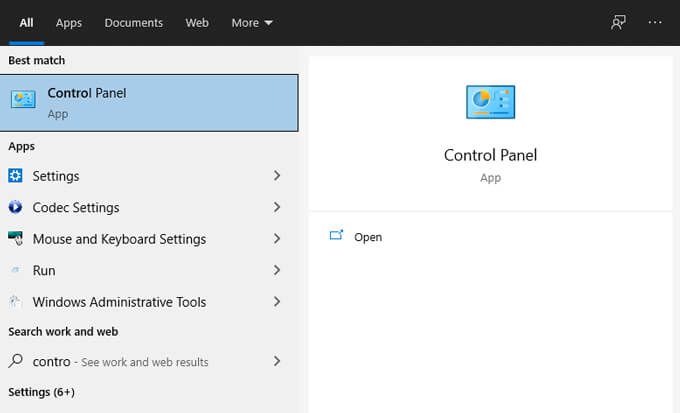Click the large Control Panel icon in preview pane
The height and width of the screenshot is (413, 680).
[490, 102]
